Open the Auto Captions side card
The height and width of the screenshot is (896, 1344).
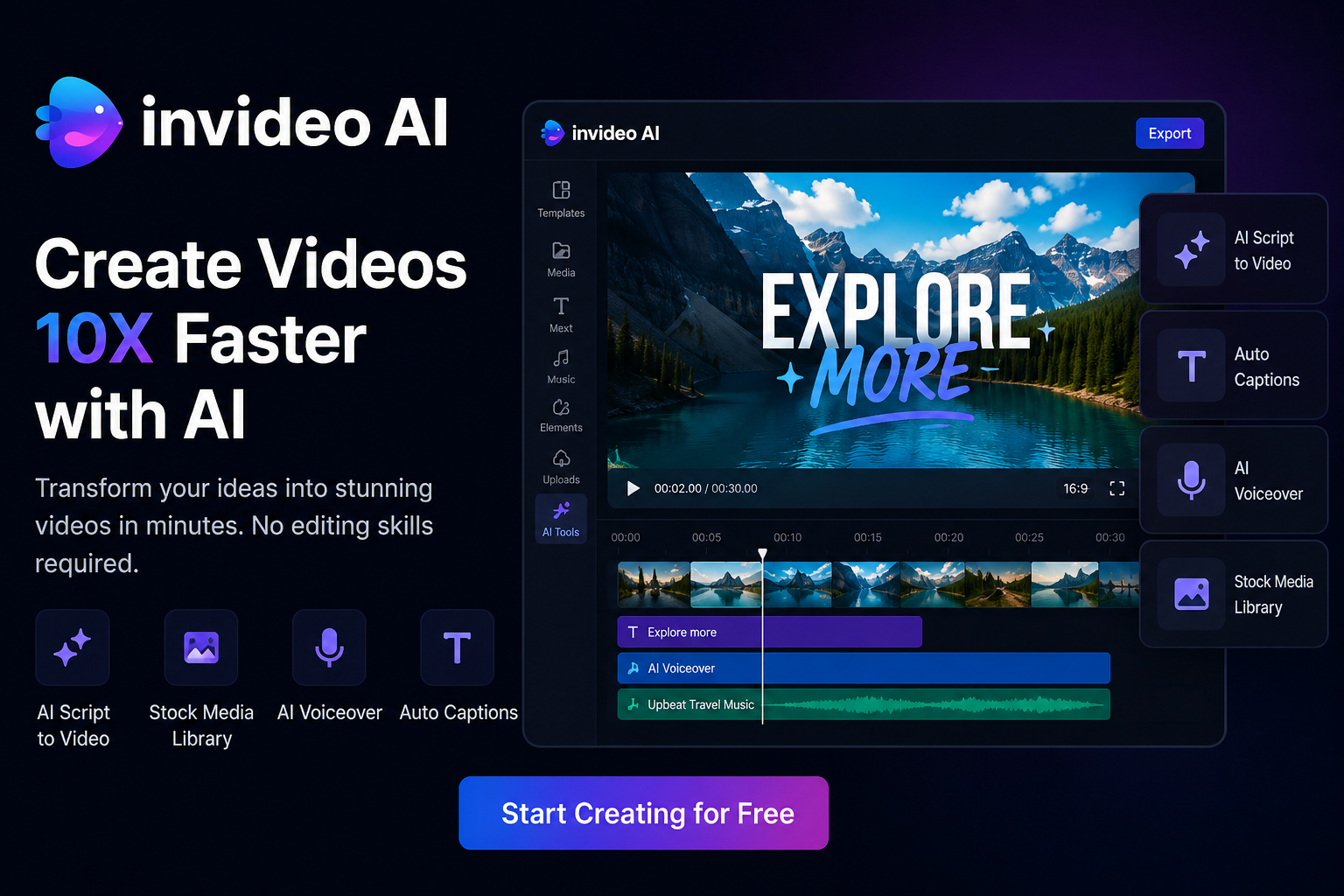pos(1234,366)
